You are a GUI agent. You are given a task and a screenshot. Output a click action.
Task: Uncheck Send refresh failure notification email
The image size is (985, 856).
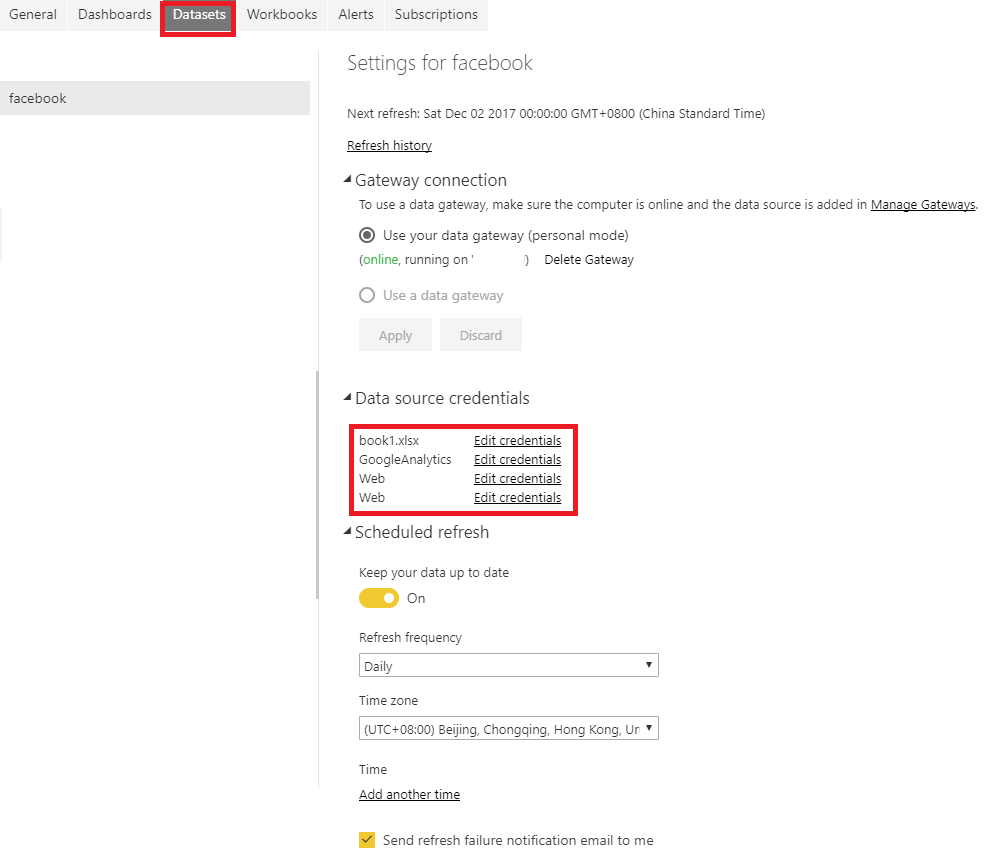click(x=367, y=840)
